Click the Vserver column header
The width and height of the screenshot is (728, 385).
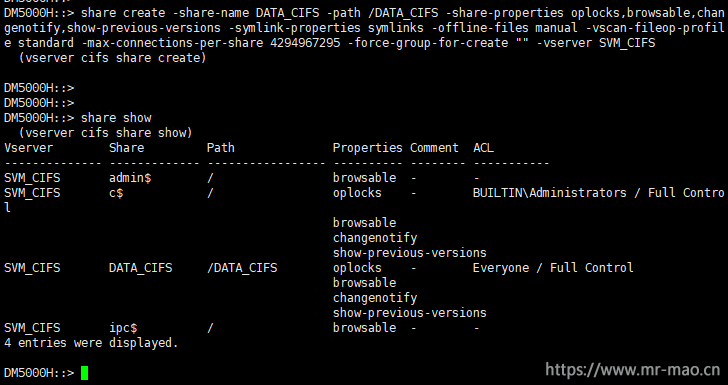pos(28,148)
